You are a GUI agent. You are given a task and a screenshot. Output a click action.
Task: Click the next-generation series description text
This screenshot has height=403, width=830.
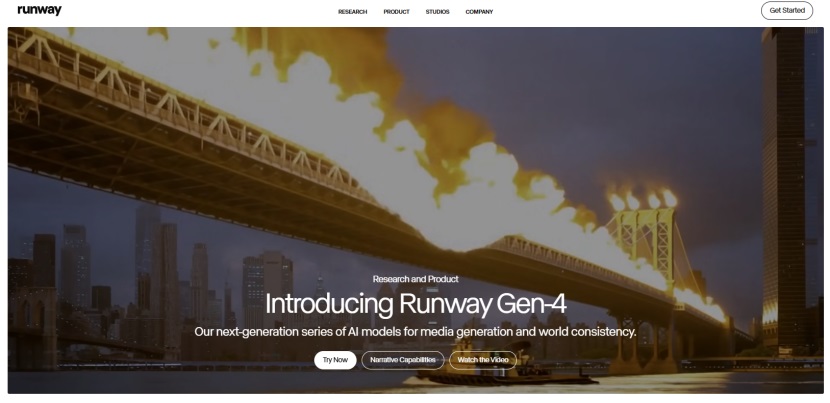click(416, 332)
